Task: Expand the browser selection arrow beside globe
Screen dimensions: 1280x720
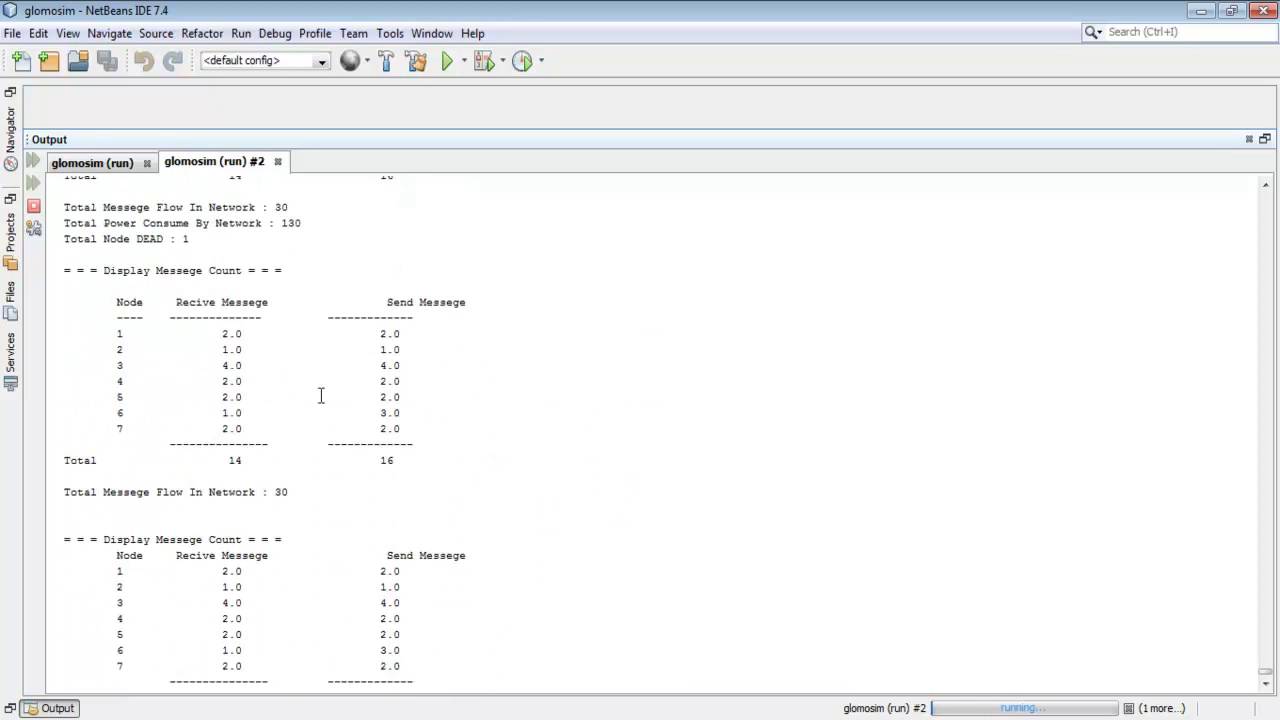Action: pyautogui.click(x=367, y=61)
